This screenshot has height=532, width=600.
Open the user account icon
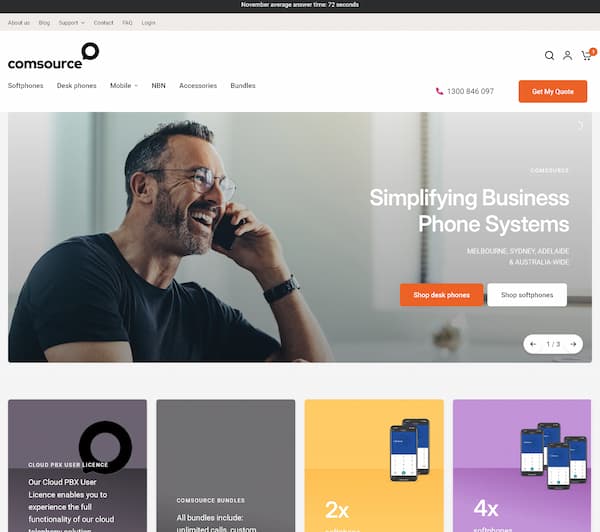(567, 55)
